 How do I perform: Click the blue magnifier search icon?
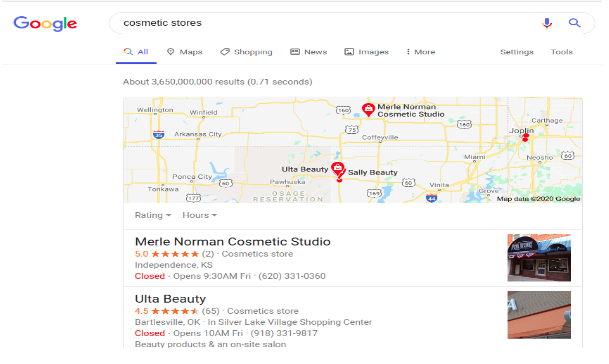pos(574,23)
